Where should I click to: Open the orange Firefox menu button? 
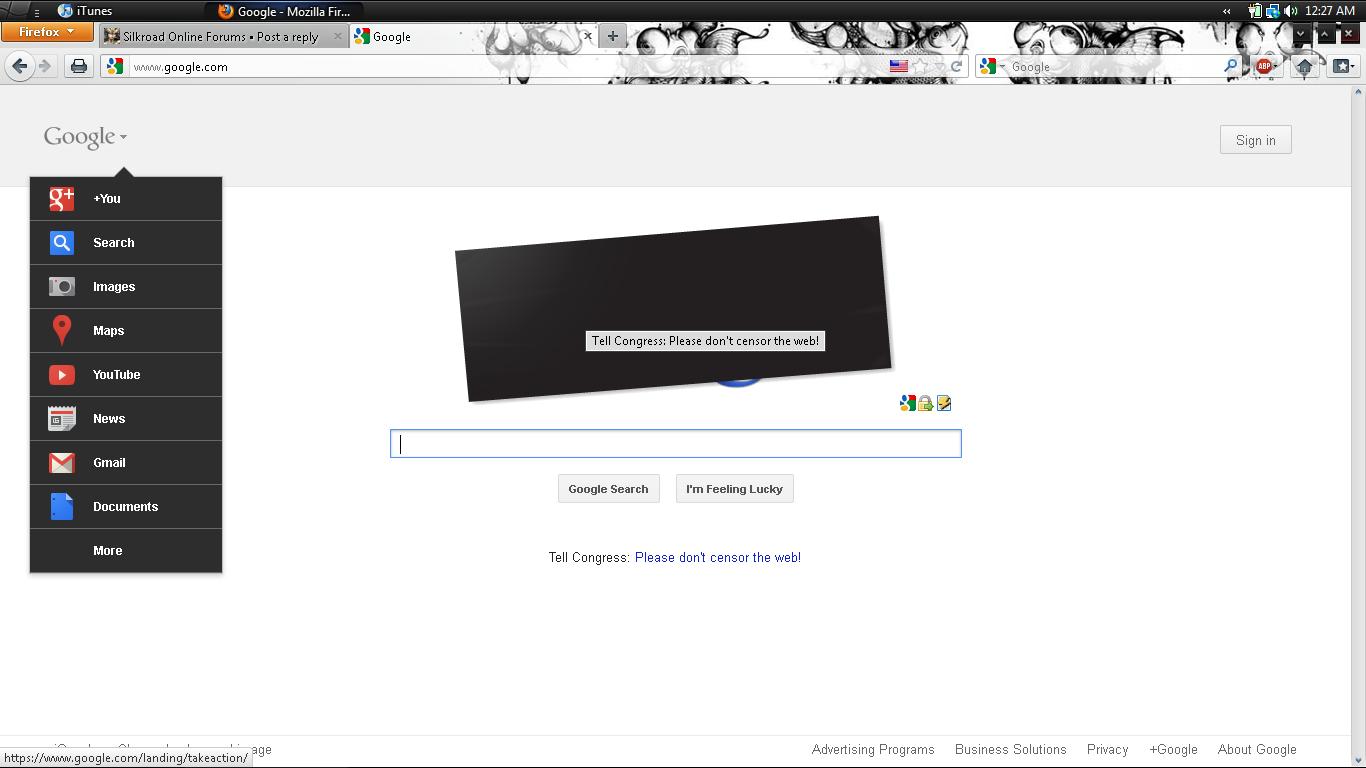tap(46, 32)
